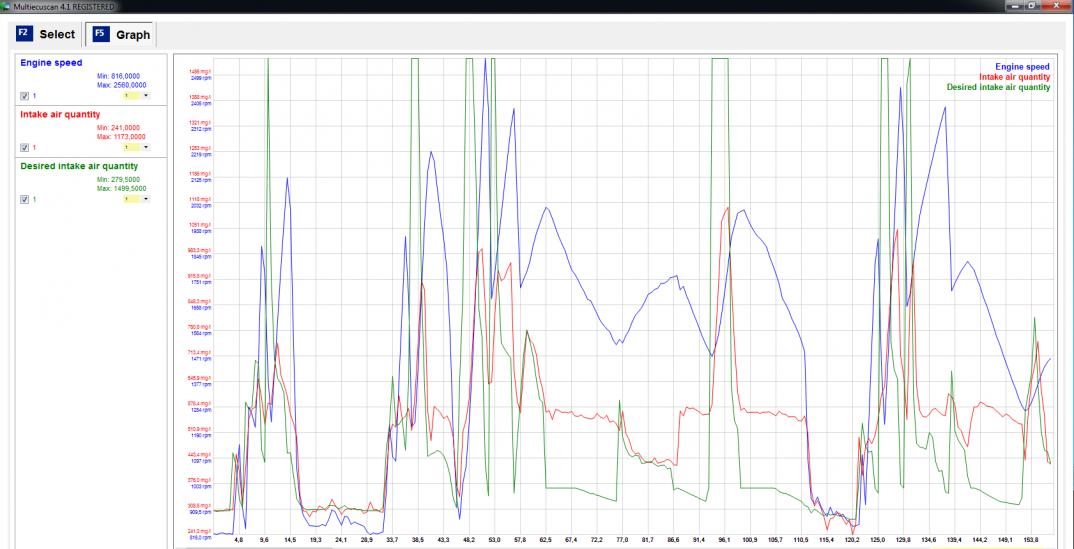This screenshot has height=549, width=1074.
Task: Click the 100,9 time axis tick label
Action: pos(750,540)
